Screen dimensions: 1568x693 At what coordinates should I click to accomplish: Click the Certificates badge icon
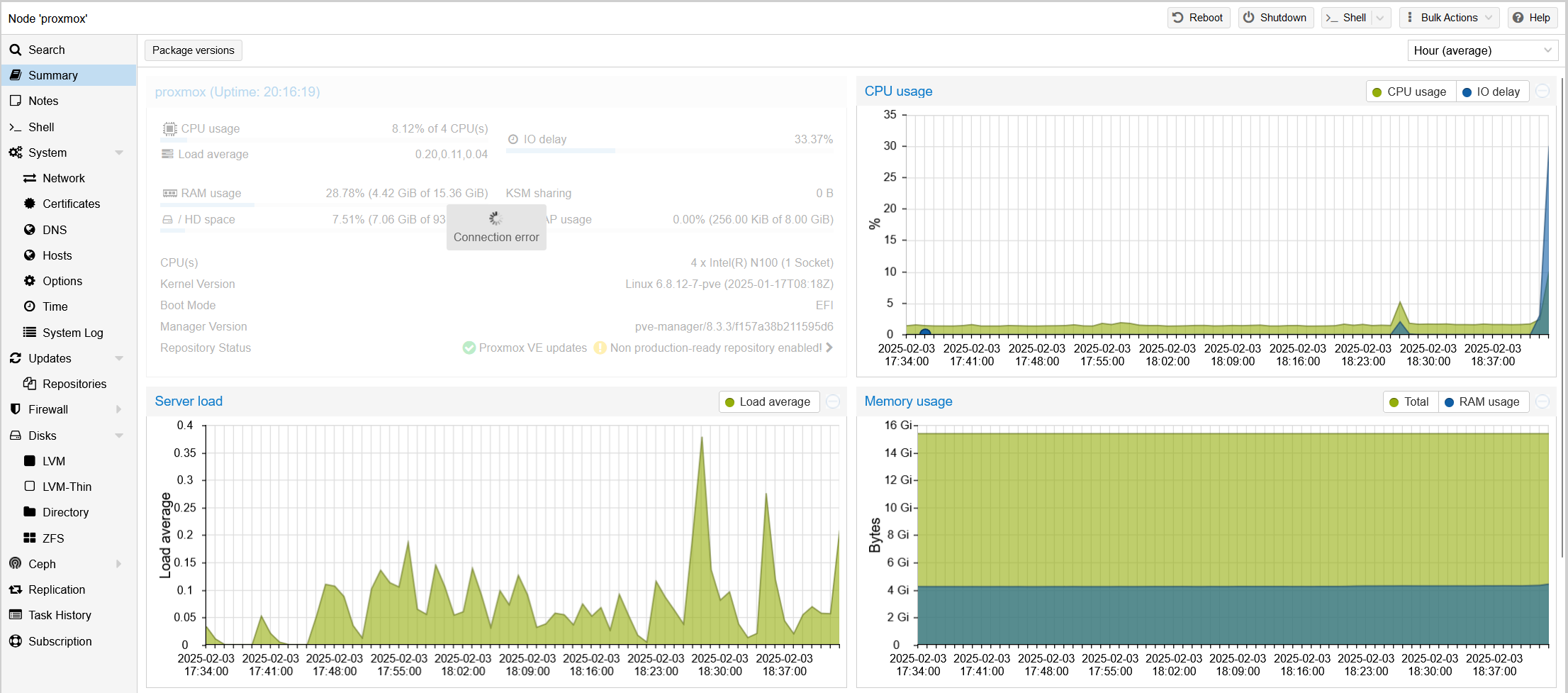point(30,204)
